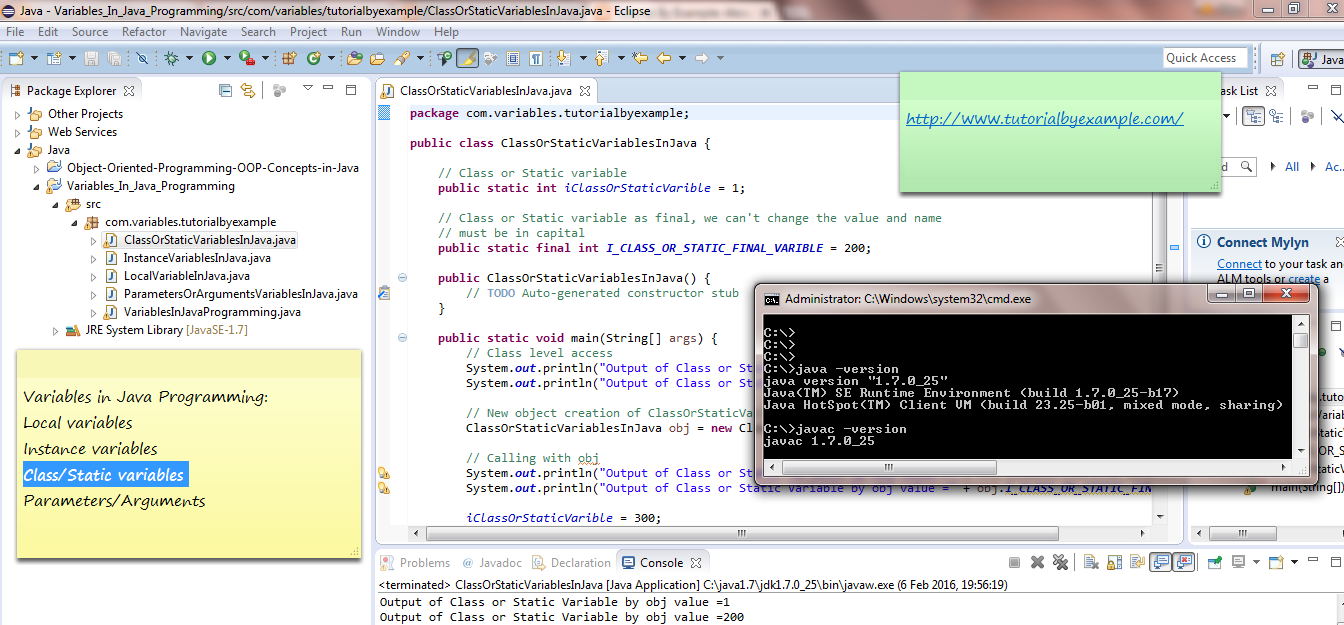Open the New wizard dropdown arrow

click(x=34, y=58)
